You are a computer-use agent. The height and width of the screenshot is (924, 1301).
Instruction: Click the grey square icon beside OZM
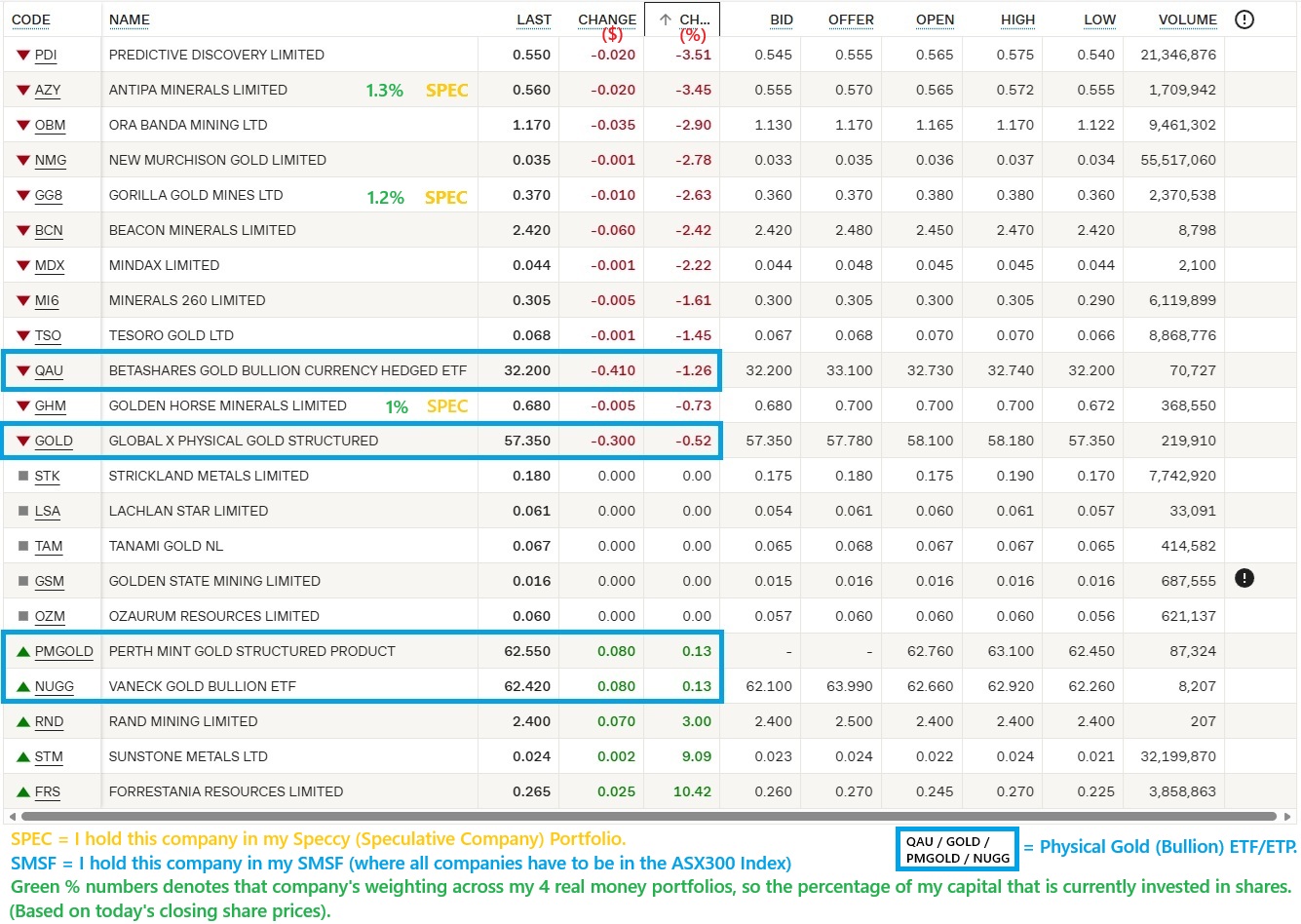[23, 617]
